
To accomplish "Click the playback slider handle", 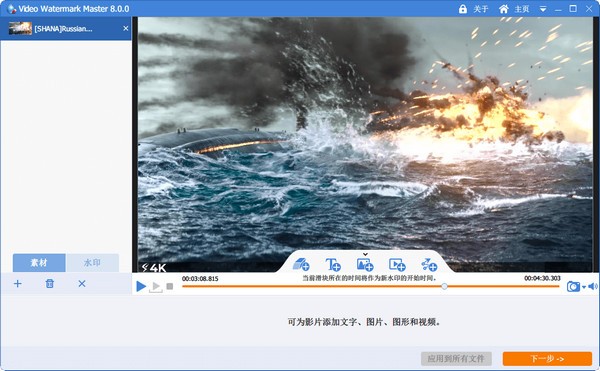I will [x=444, y=286].
